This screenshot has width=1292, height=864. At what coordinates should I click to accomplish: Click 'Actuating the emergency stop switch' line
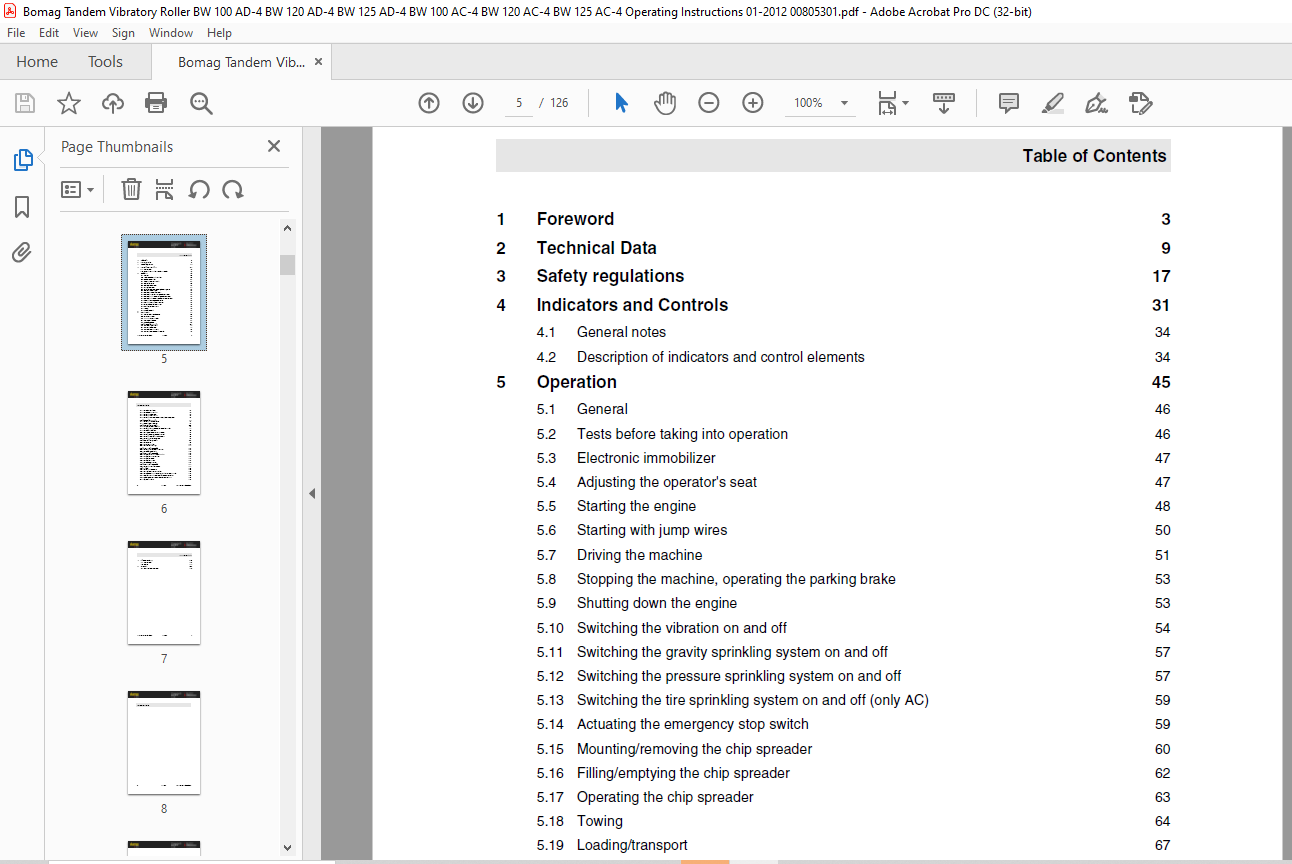click(693, 724)
